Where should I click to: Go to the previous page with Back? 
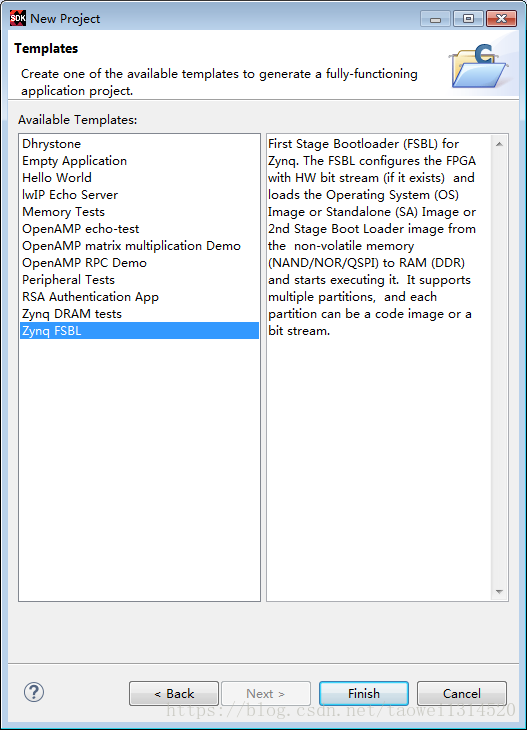174,694
